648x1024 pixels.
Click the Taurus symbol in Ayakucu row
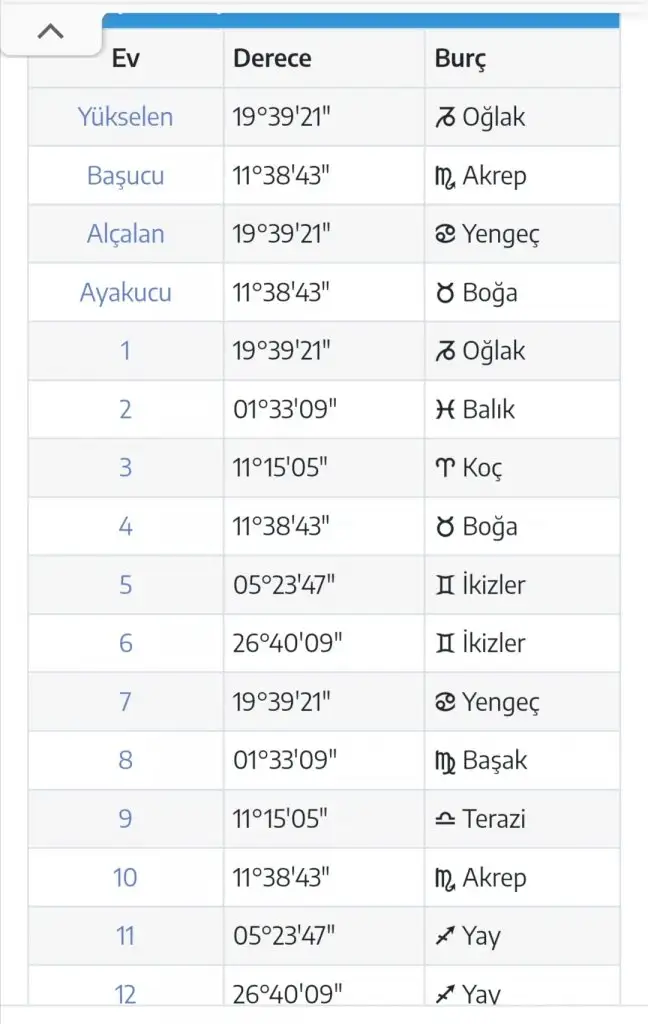pyautogui.click(x=445, y=293)
